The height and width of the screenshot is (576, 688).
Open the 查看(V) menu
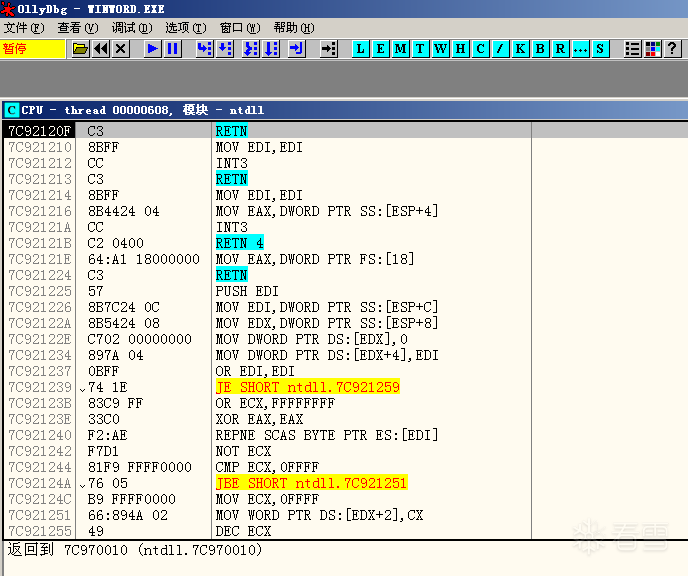pyautogui.click(x=78, y=28)
